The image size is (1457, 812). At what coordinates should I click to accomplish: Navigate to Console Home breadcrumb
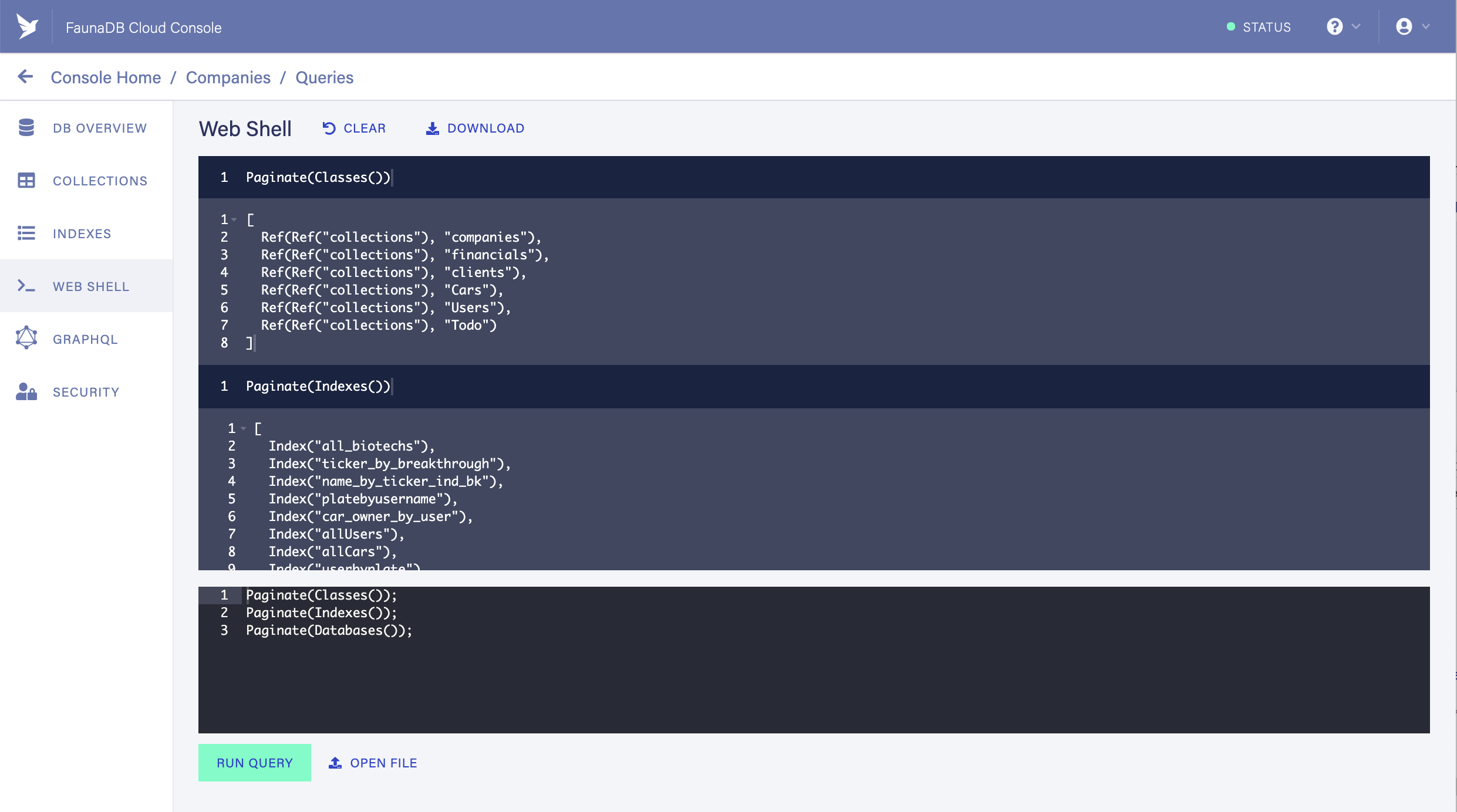(x=106, y=77)
